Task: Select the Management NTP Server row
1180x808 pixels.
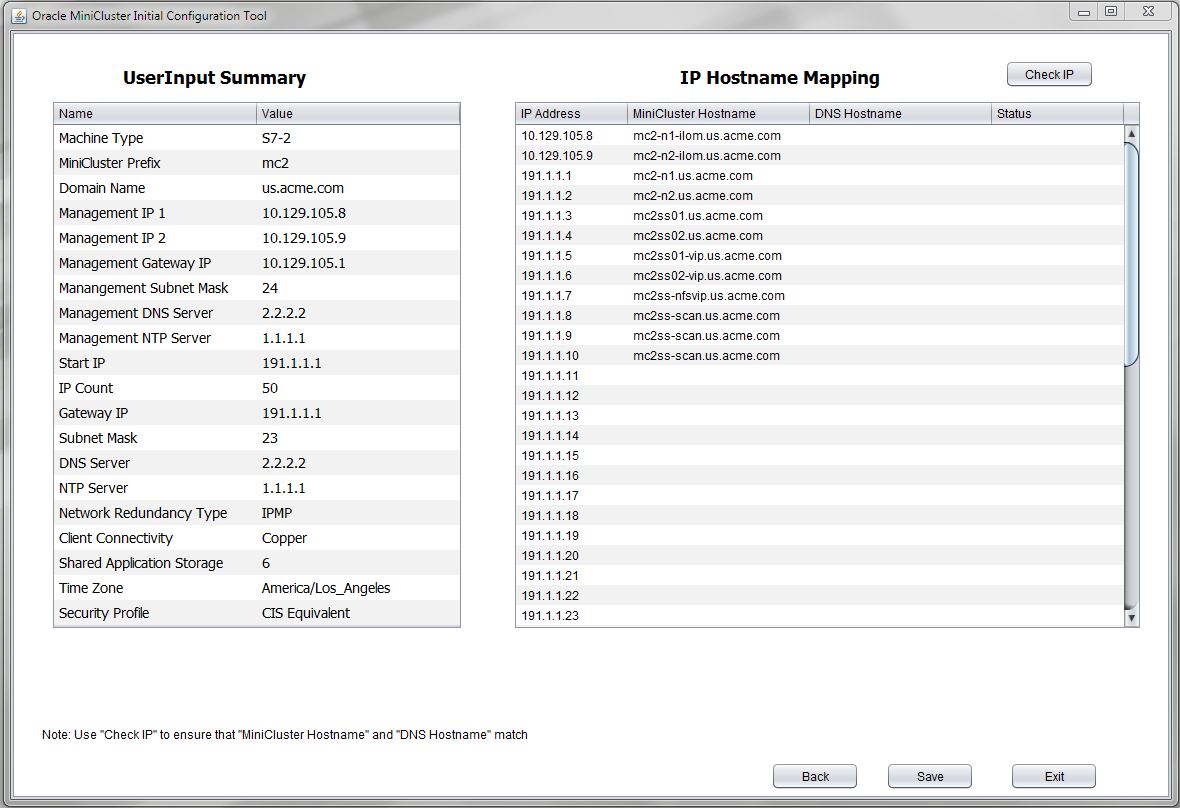Action: [257, 338]
